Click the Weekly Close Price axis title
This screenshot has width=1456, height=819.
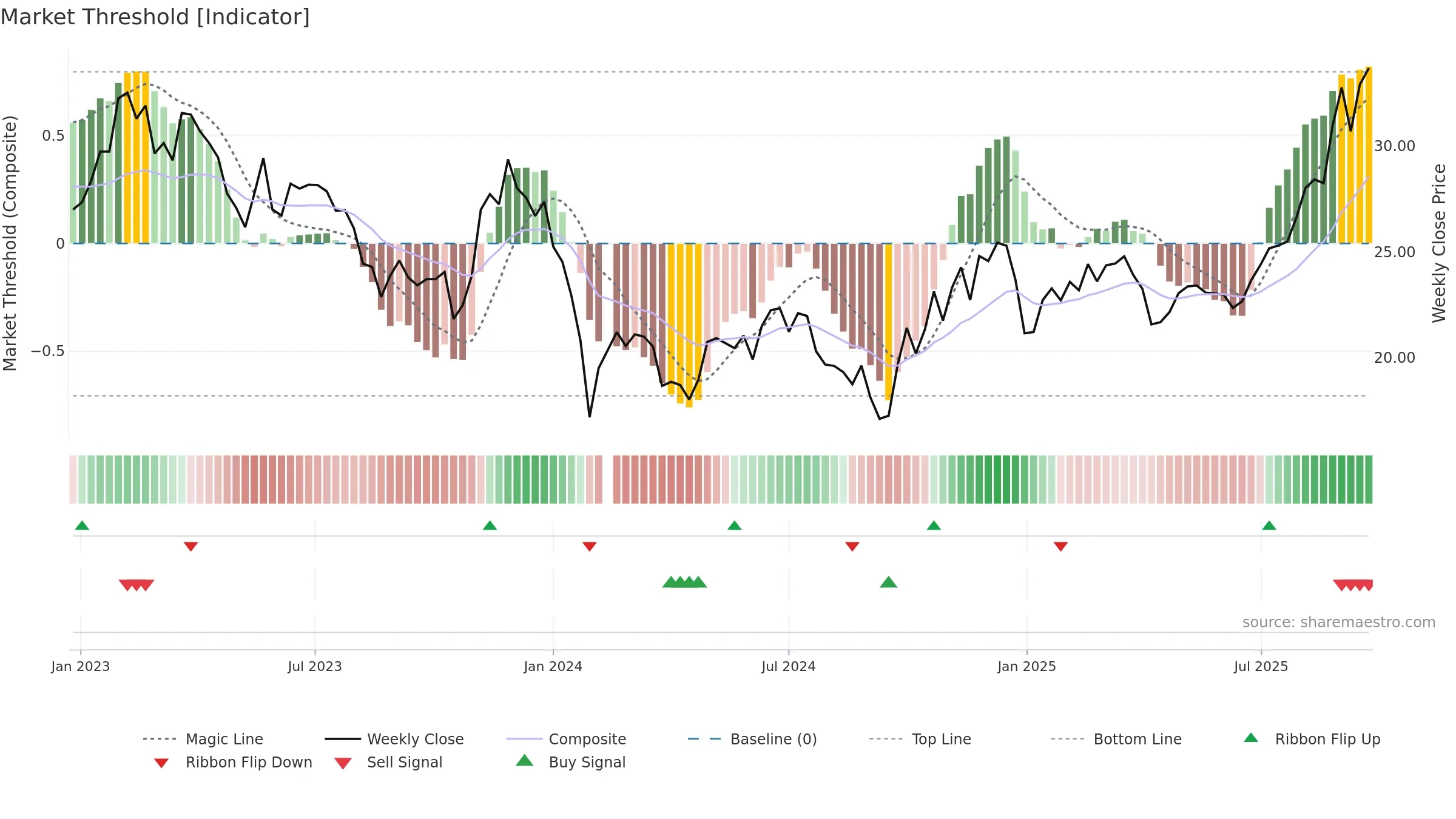(x=1439, y=243)
